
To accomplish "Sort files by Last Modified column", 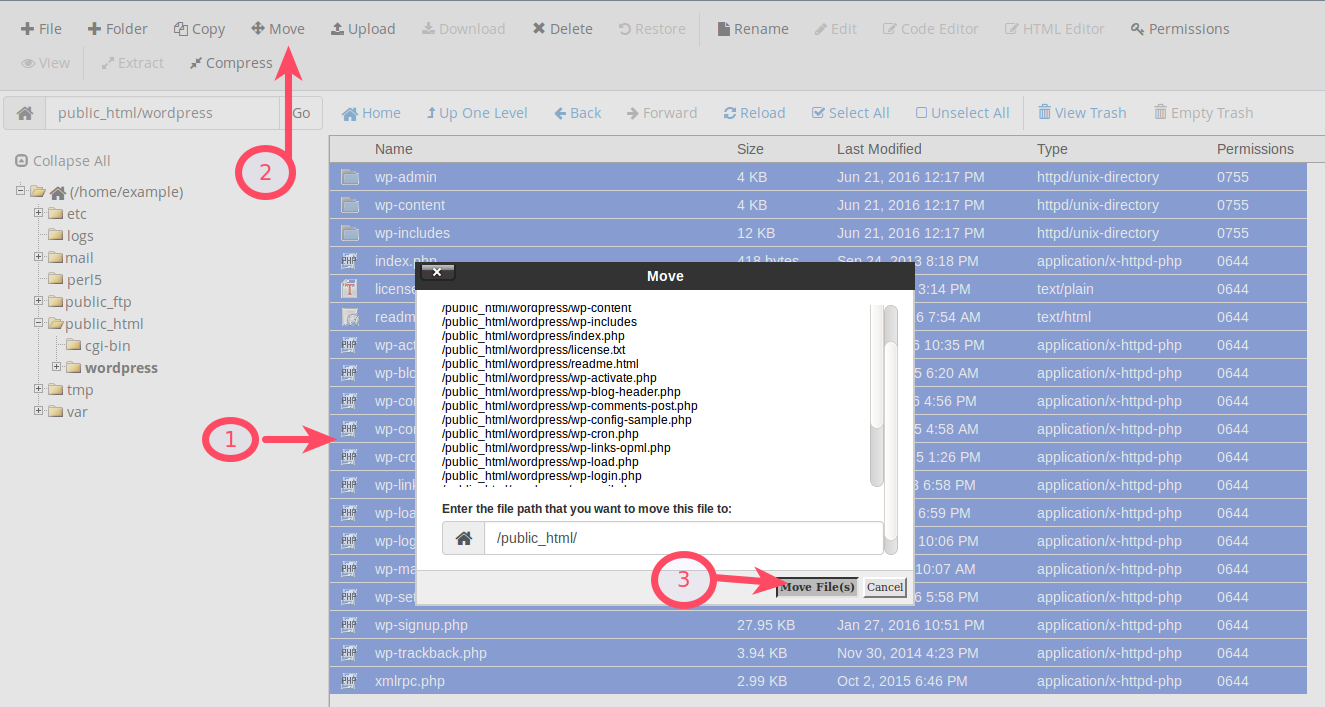I will coord(879,149).
